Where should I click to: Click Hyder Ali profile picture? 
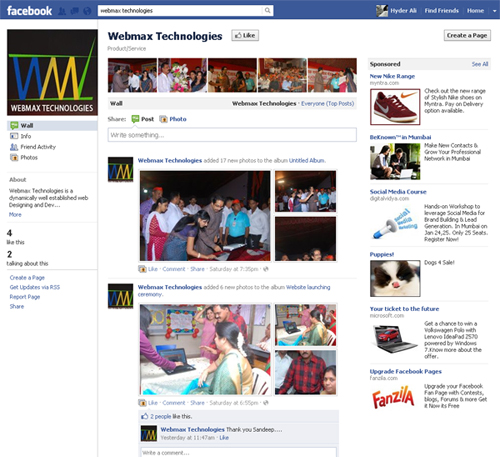tap(382, 11)
